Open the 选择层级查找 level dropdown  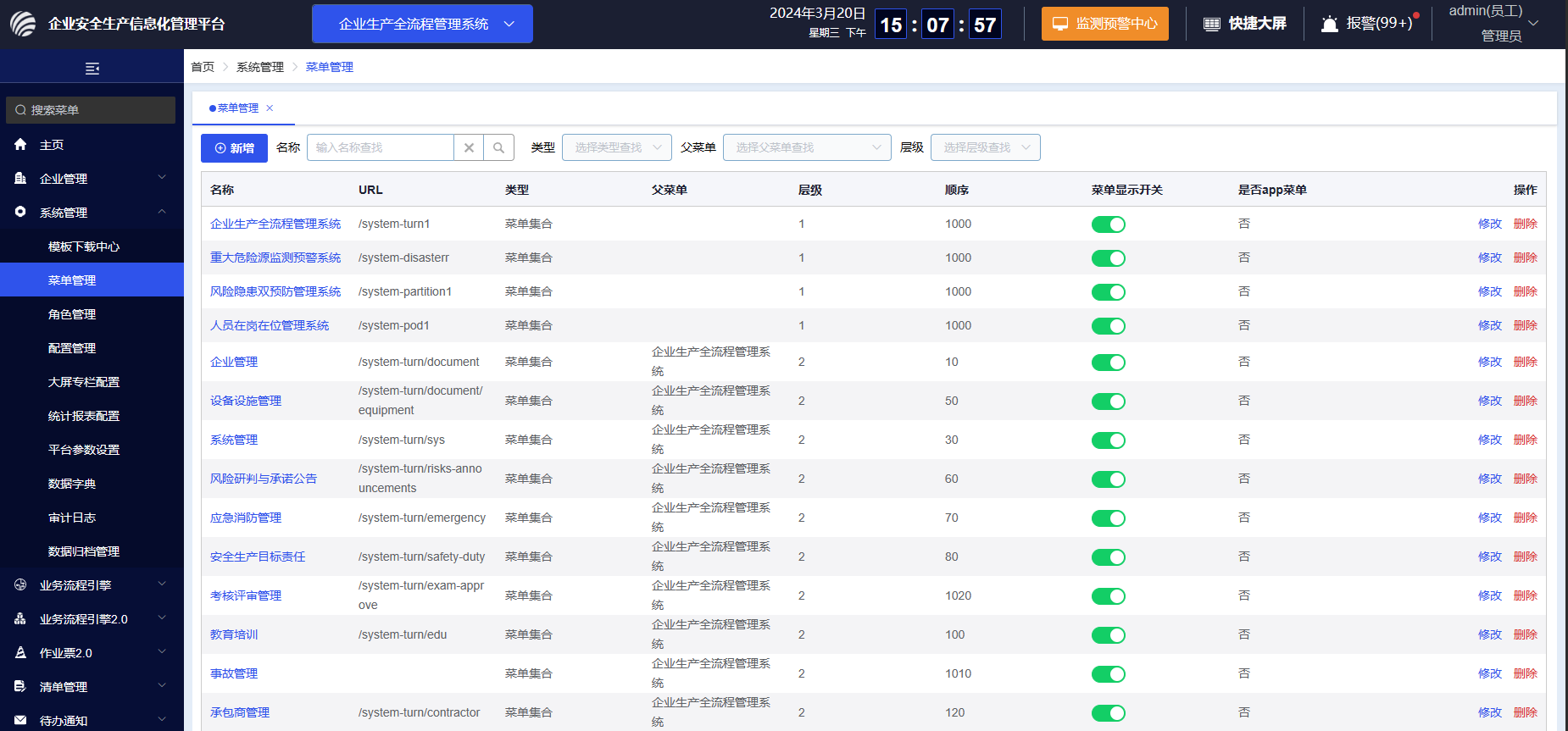[986, 147]
